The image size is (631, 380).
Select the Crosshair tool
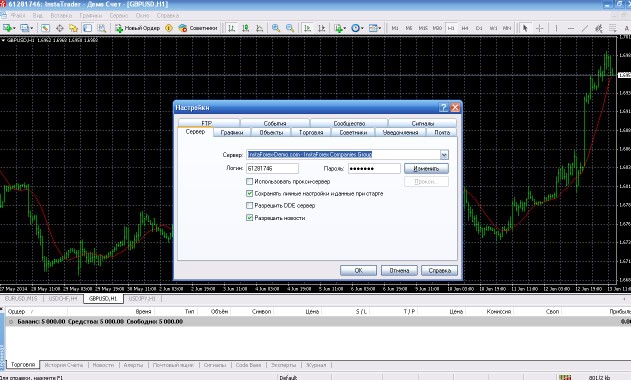(540, 28)
